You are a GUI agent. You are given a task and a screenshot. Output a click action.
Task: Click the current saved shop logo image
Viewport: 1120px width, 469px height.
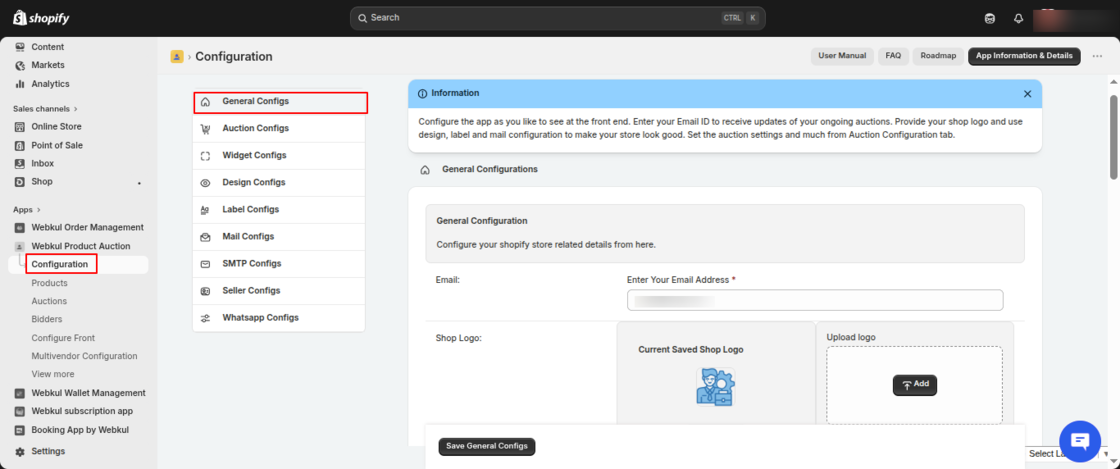point(715,388)
